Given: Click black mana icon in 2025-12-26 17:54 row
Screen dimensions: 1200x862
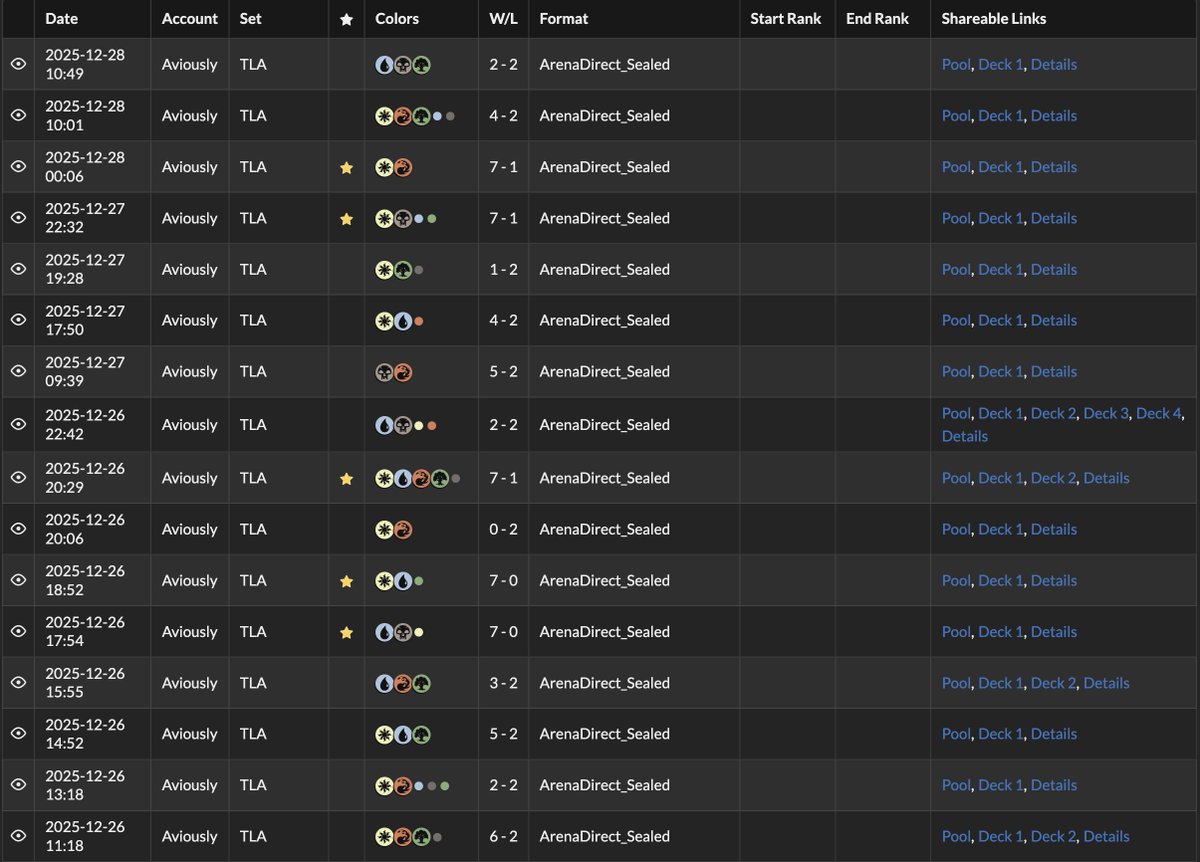Looking at the screenshot, I should [x=402, y=632].
